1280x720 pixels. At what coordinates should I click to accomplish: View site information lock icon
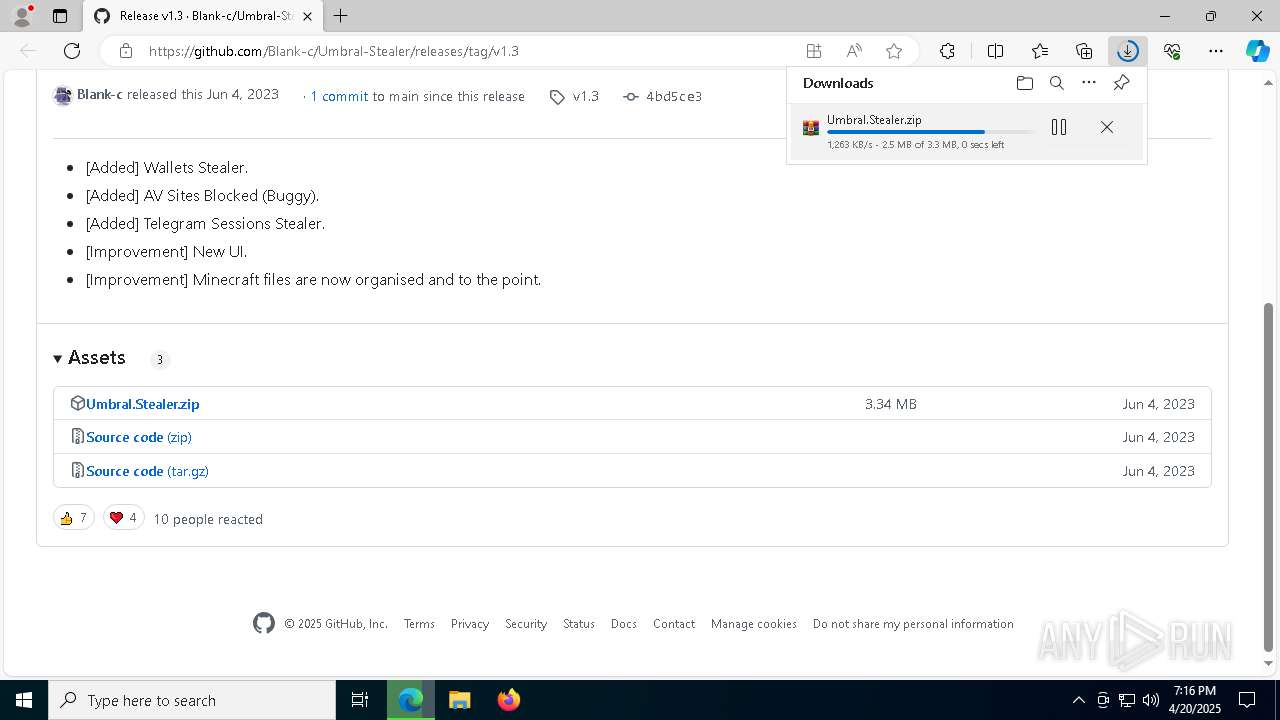[125, 51]
